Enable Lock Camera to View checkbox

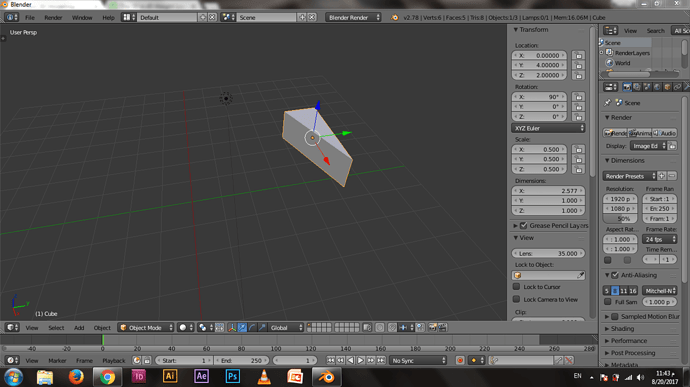point(517,299)
